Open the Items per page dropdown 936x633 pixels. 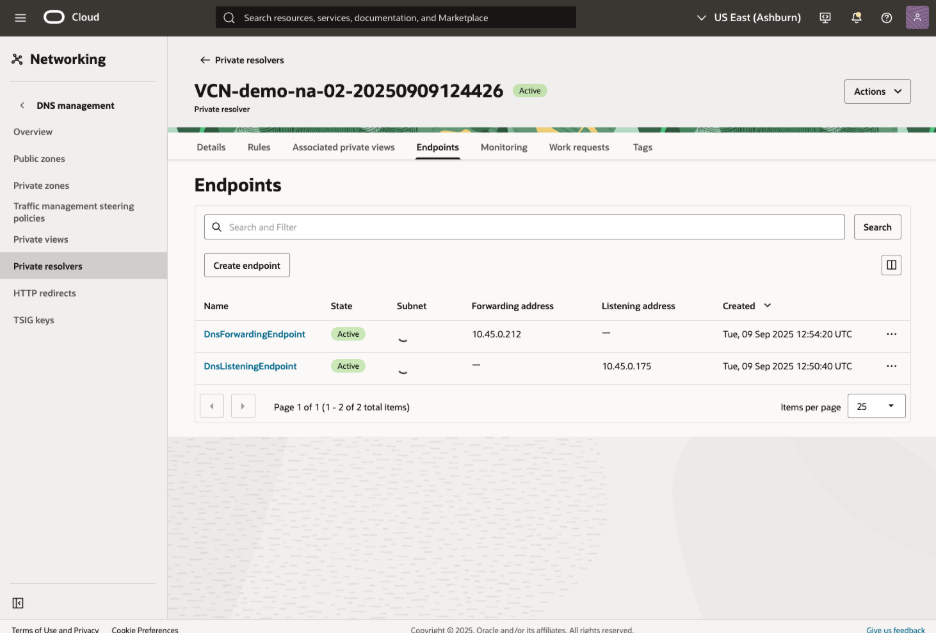[876, 406]
